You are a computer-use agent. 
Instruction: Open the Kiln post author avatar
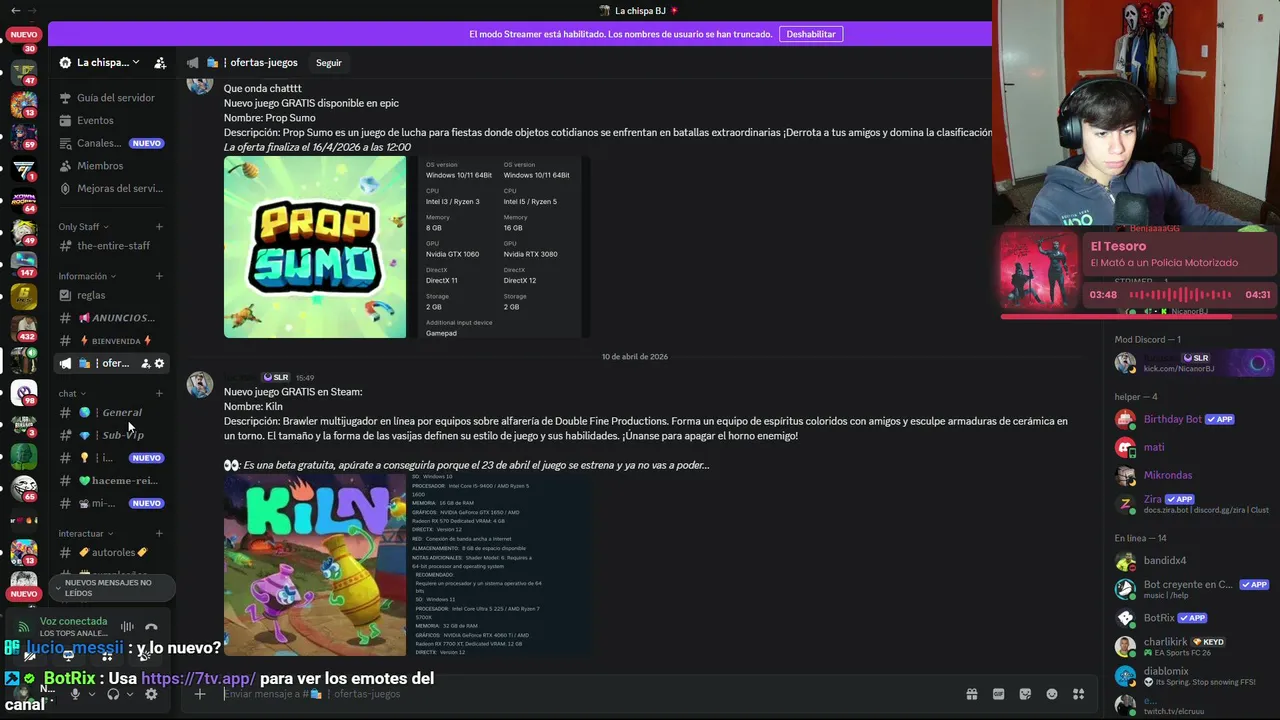pos(200,385)
